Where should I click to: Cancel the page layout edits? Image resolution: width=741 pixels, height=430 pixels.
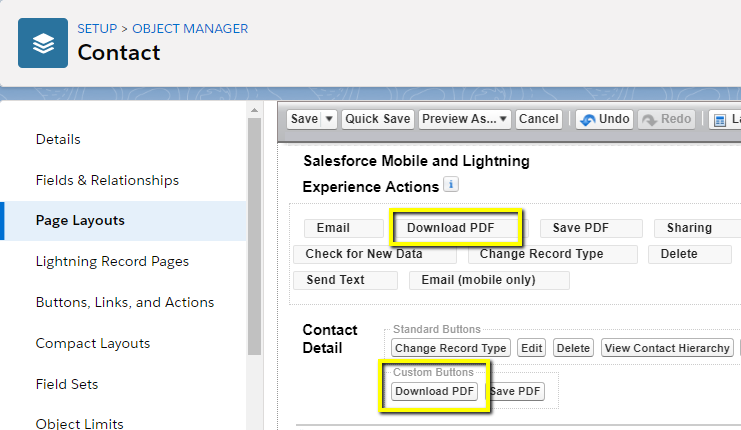coord(539,119)
